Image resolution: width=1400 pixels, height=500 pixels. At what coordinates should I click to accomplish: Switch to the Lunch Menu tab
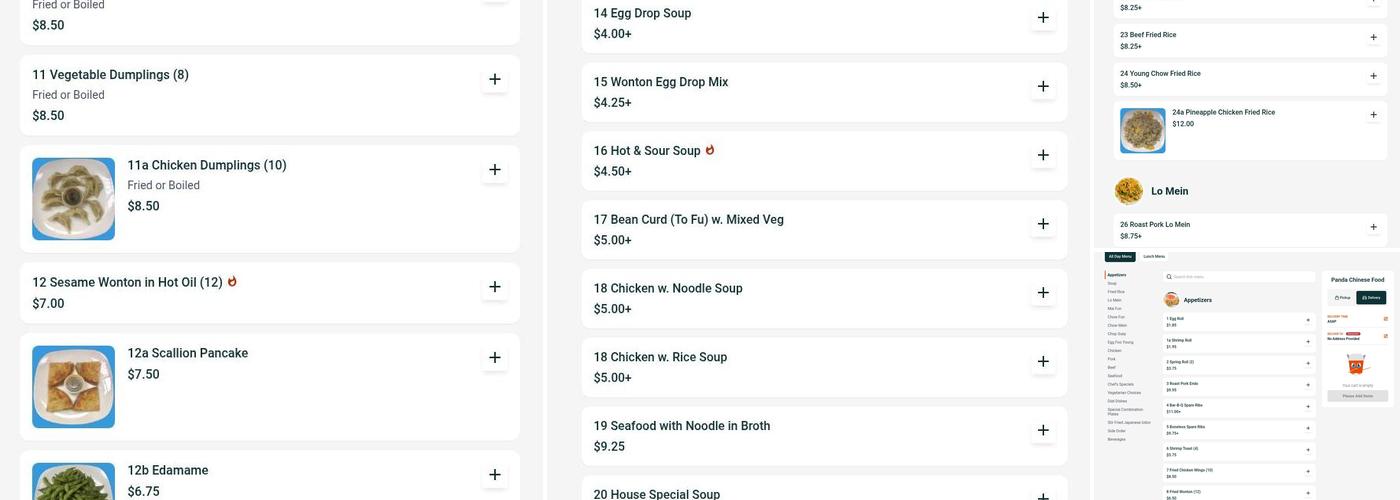[x=1154, y=257]
